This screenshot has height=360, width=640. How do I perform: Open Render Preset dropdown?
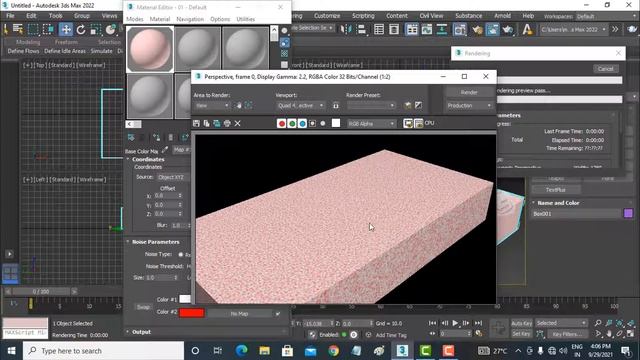coord(371,106)
